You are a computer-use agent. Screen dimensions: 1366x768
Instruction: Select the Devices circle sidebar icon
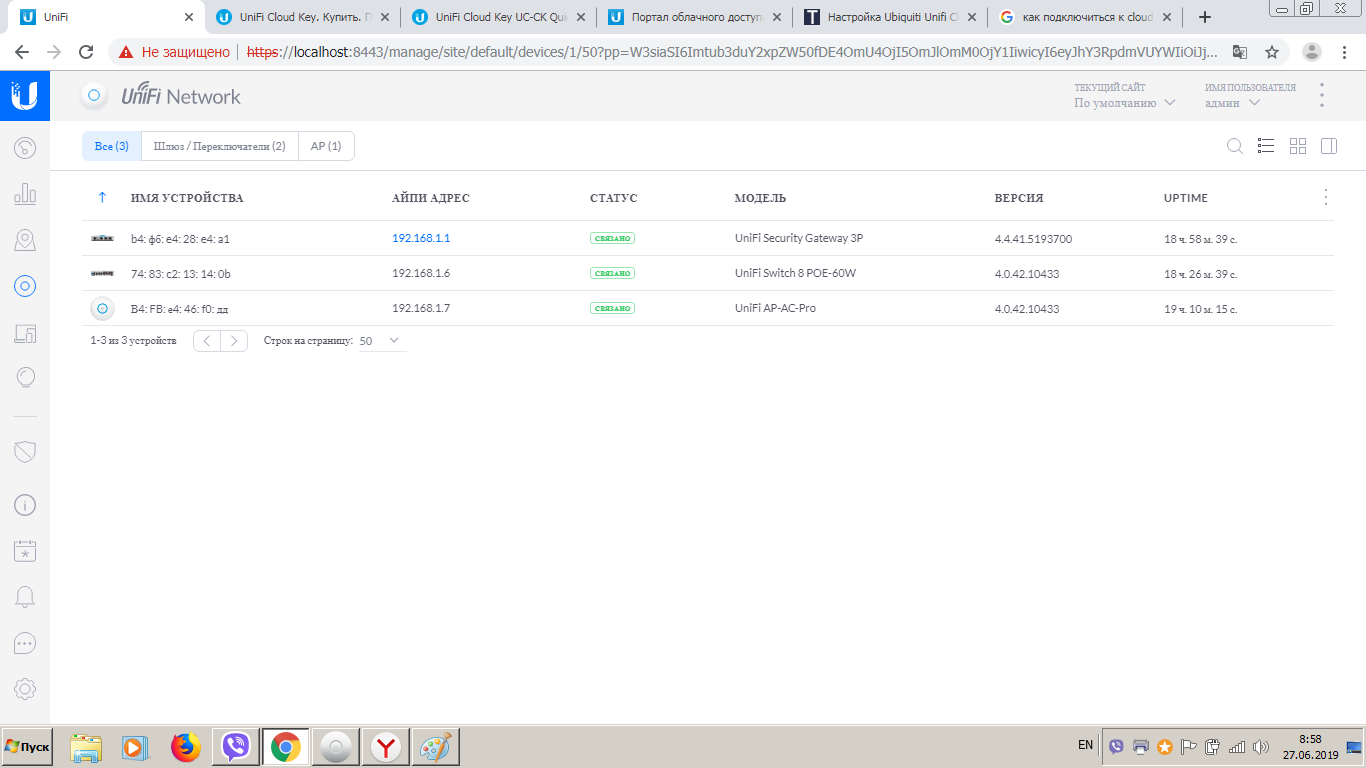point(25,286)
